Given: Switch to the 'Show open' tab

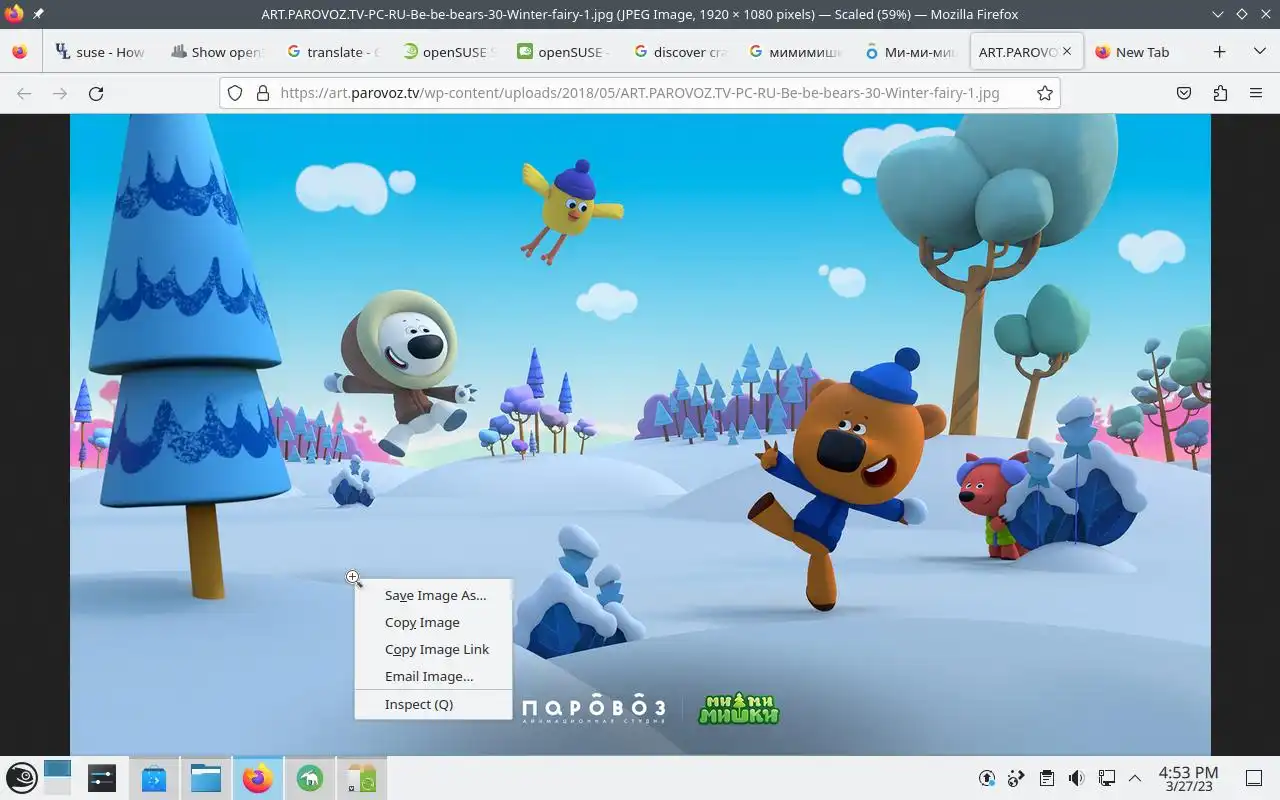Looking at the screenshot, I should coord(216,52).
